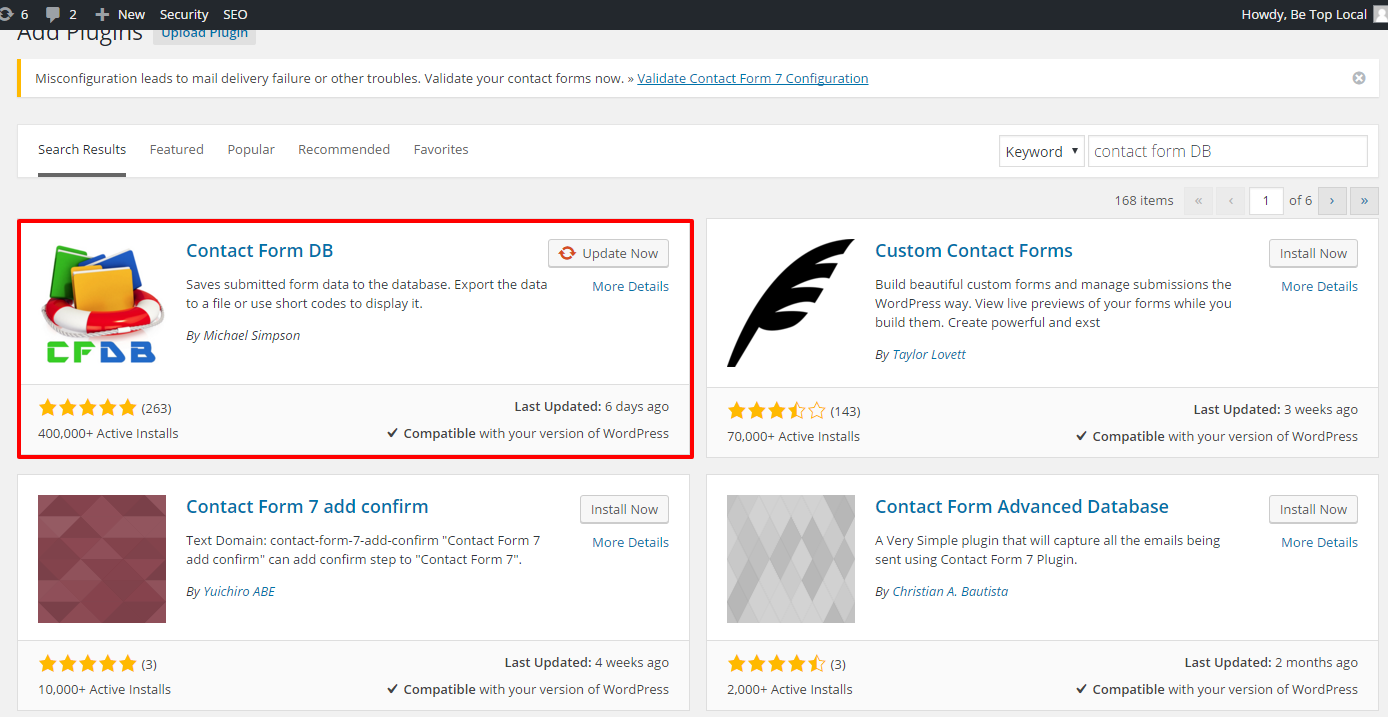Click Contact Form 7 add confirm thumbnail
This screenshot has height=717, width=1388.
click(x=102, y=559)
